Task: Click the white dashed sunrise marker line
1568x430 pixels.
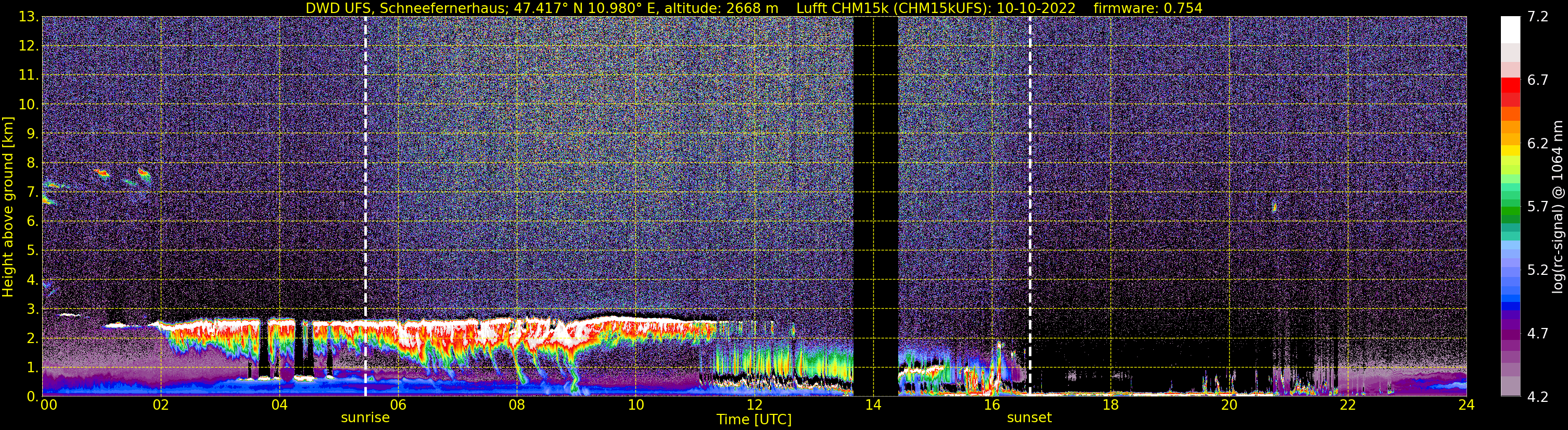Action: [x=365, y=206]
